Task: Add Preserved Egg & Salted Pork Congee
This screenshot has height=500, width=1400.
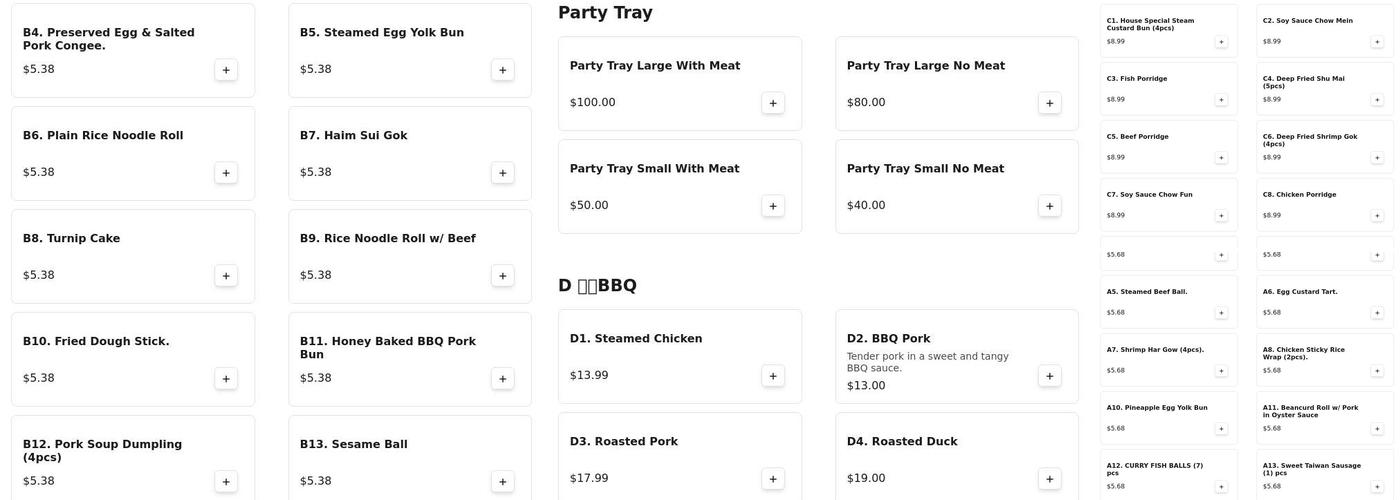Action: [226, 70]
